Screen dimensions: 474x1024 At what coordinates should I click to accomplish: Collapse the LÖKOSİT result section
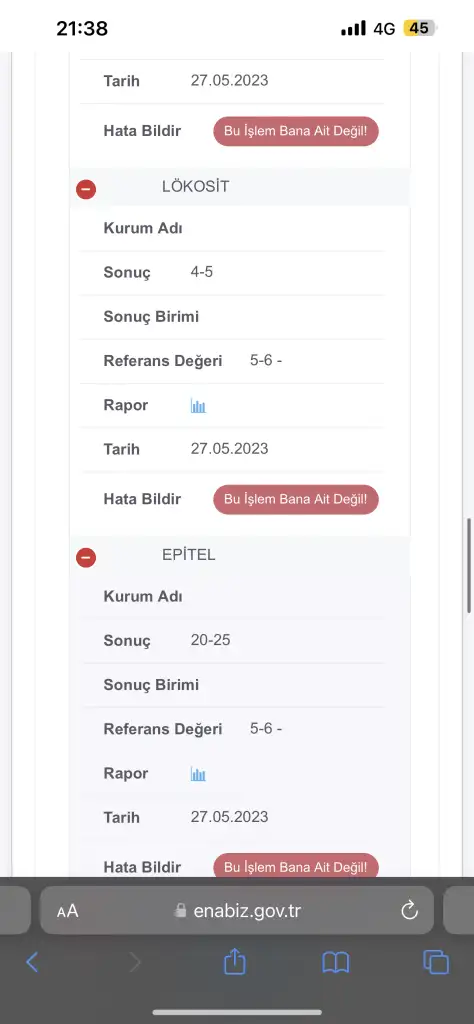point(86,189)
